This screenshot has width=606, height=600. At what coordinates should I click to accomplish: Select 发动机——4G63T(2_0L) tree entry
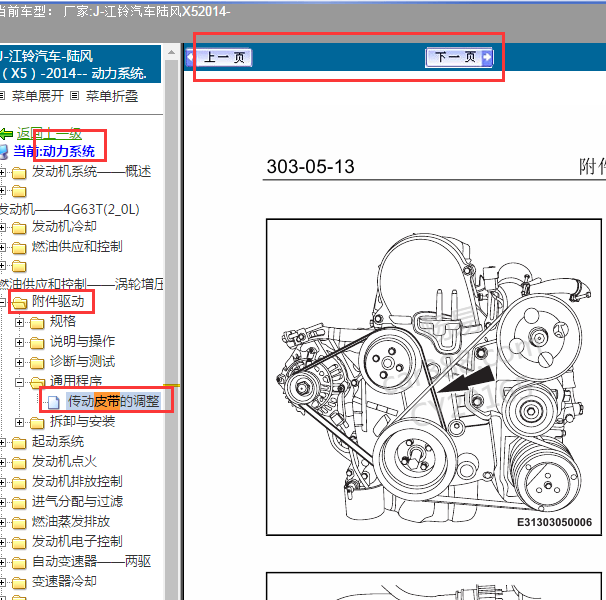tap(70, 209)
